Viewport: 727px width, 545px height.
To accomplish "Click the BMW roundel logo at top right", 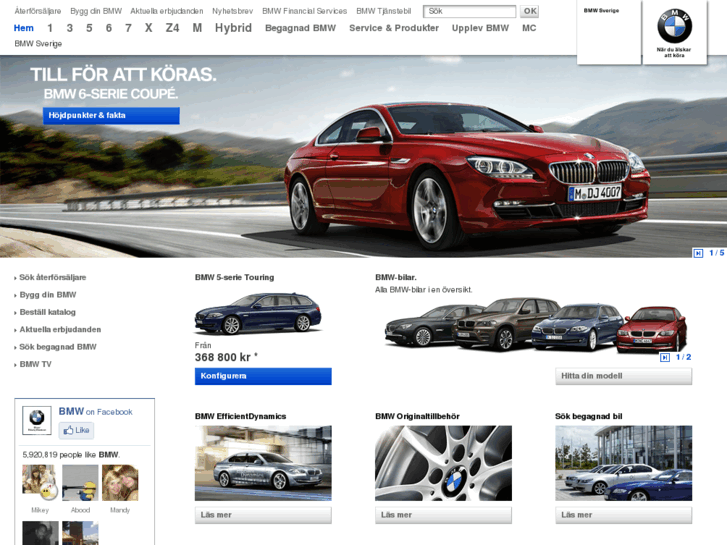I will 674,26.
